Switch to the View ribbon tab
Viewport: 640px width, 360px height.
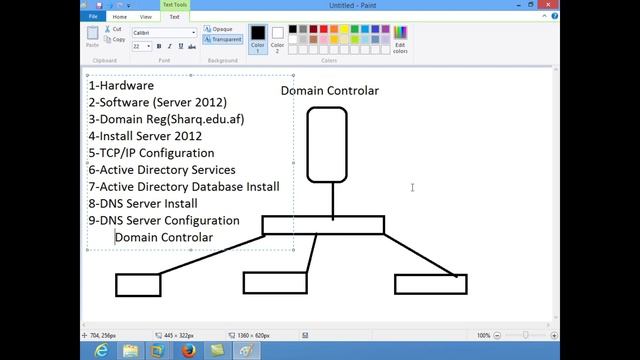[146, 17]
